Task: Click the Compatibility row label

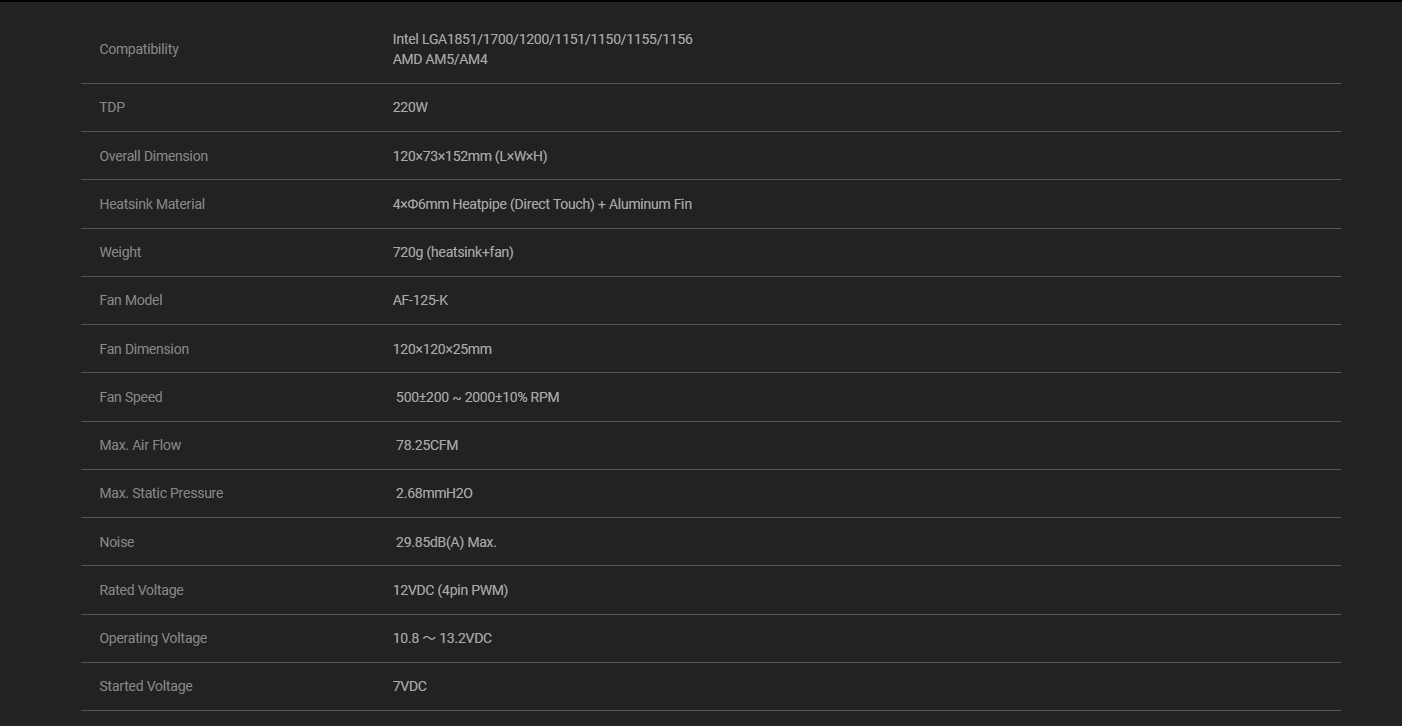Action: (139, 49)
